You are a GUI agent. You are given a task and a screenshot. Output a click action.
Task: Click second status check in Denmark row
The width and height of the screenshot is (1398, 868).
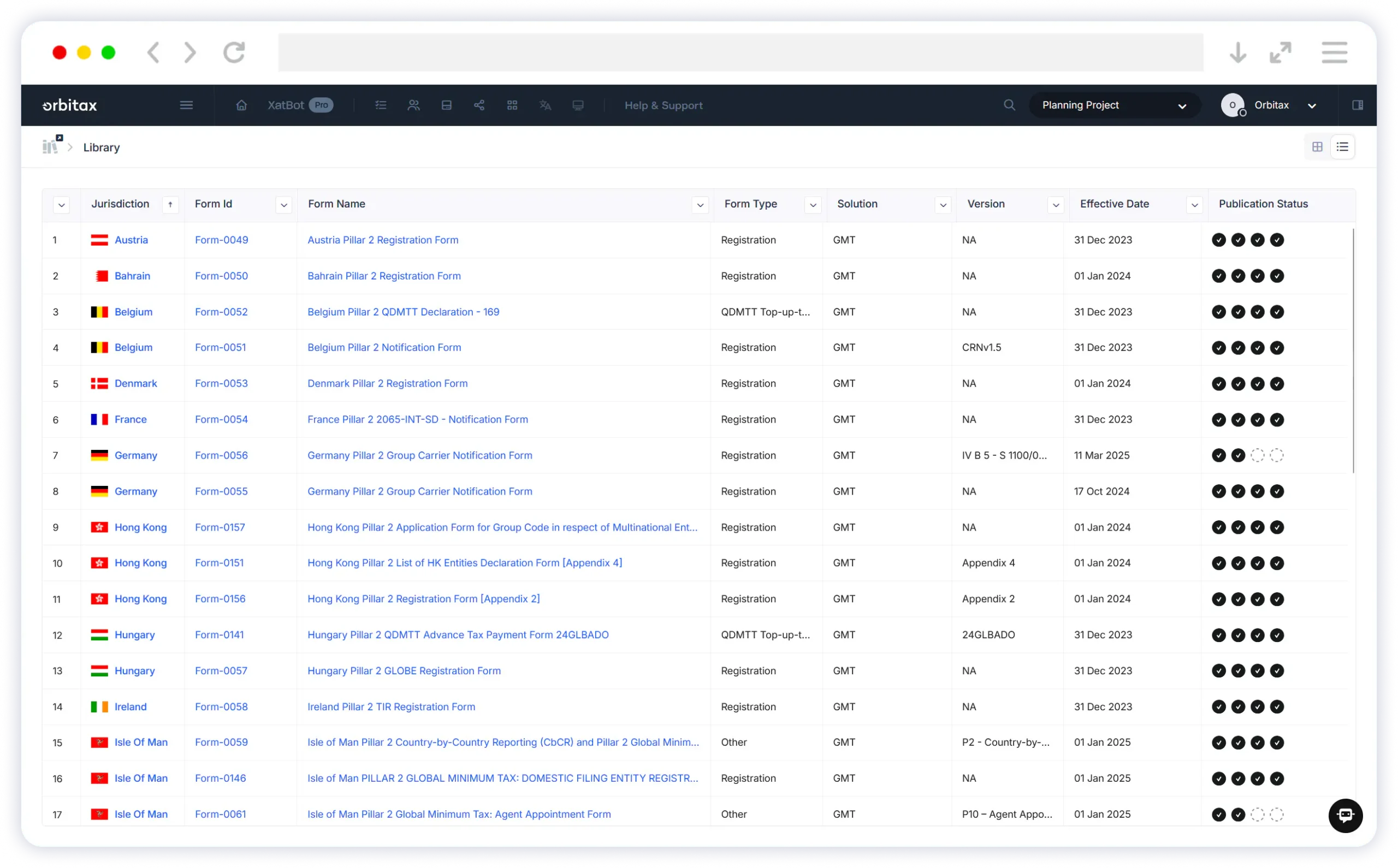point(1238,383)
